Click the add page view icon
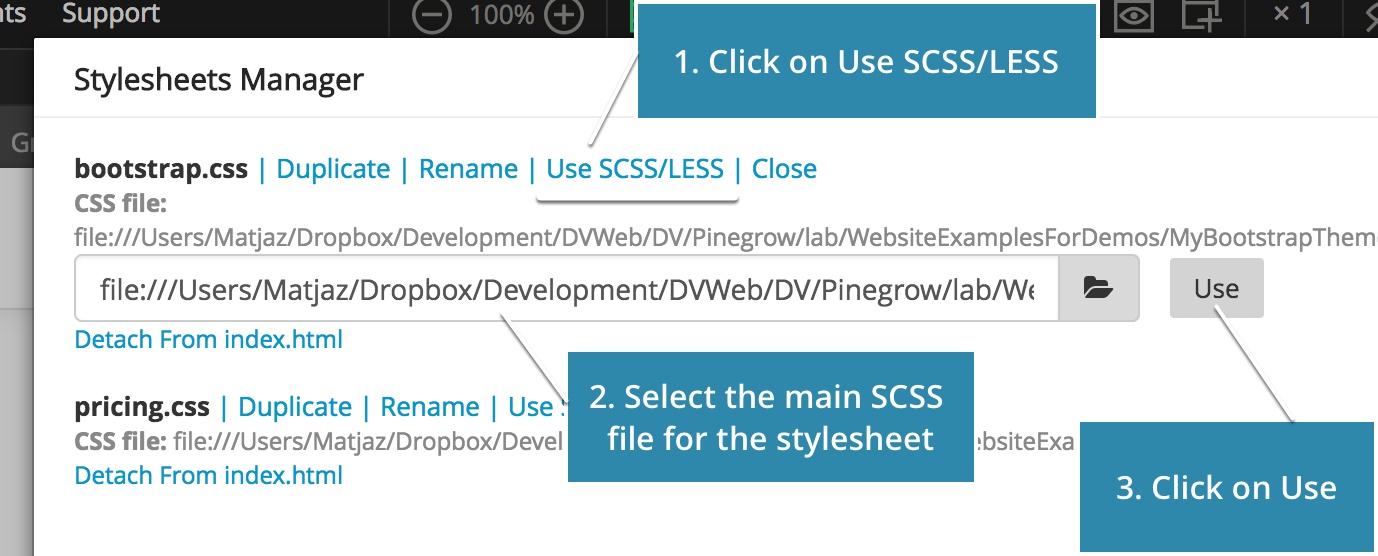Viewport: 1378px width, 556px height. click(x=1200, y=15)
